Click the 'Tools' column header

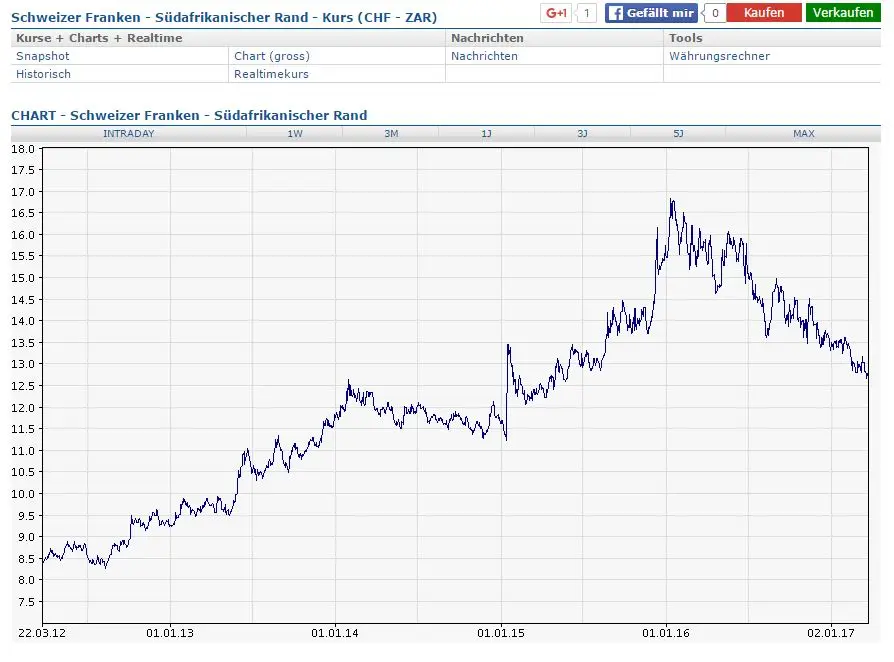coord(685,38)
